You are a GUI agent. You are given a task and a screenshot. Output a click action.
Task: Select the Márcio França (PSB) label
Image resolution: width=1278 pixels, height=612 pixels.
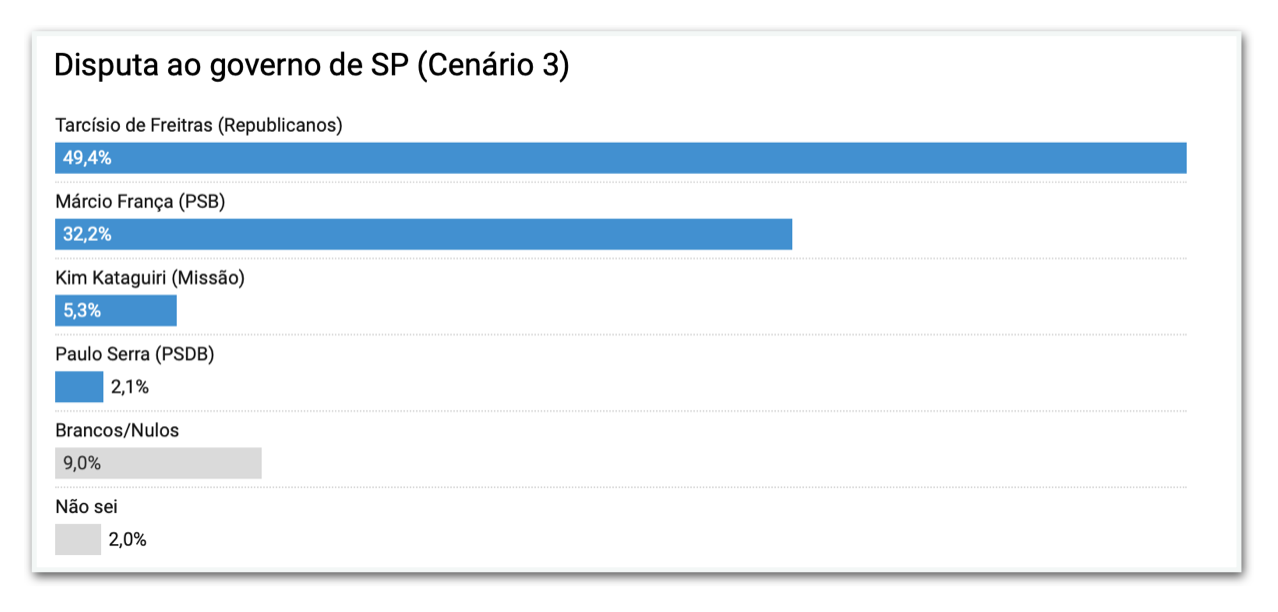(140, 201)
